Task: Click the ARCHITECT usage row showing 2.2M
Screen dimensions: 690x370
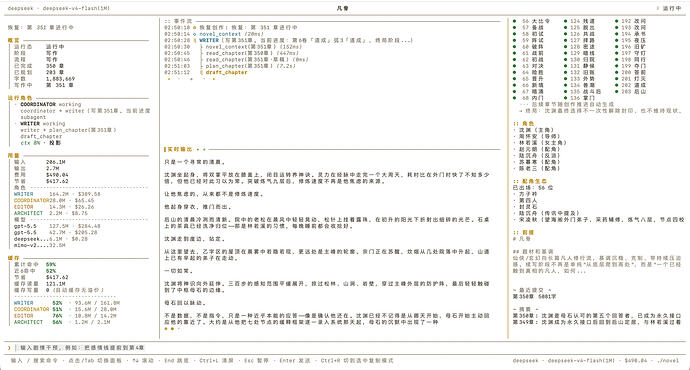Action: pos(51,213)
